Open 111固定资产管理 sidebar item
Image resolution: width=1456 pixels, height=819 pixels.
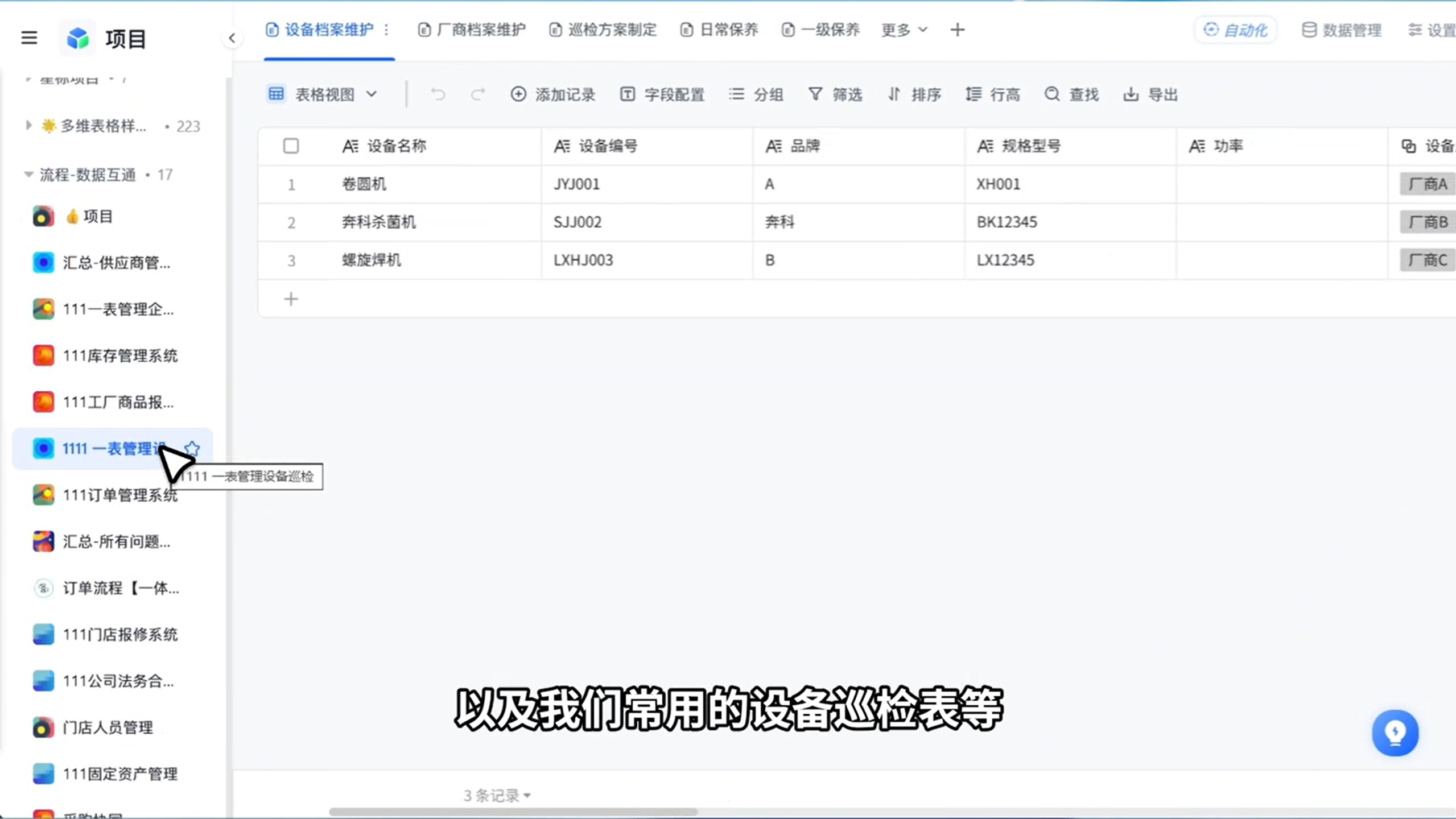pos(113,774)
